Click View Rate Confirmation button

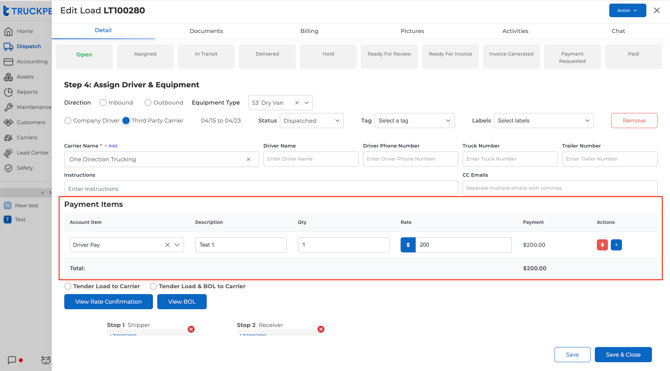coord(109,302)
